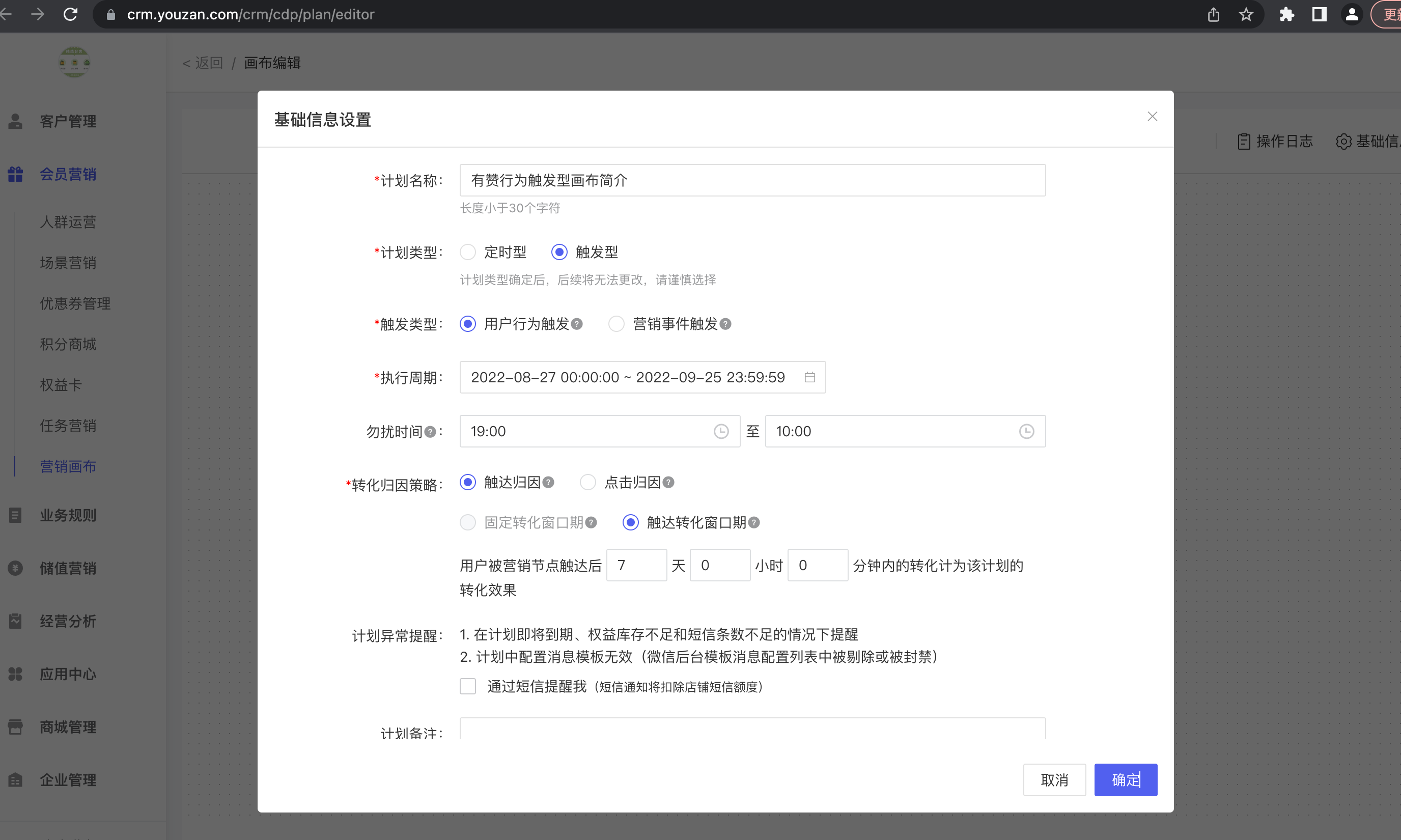The image size is (1401, 840).
Task: Select the 定时型 plan type radio
Action: 467,252
